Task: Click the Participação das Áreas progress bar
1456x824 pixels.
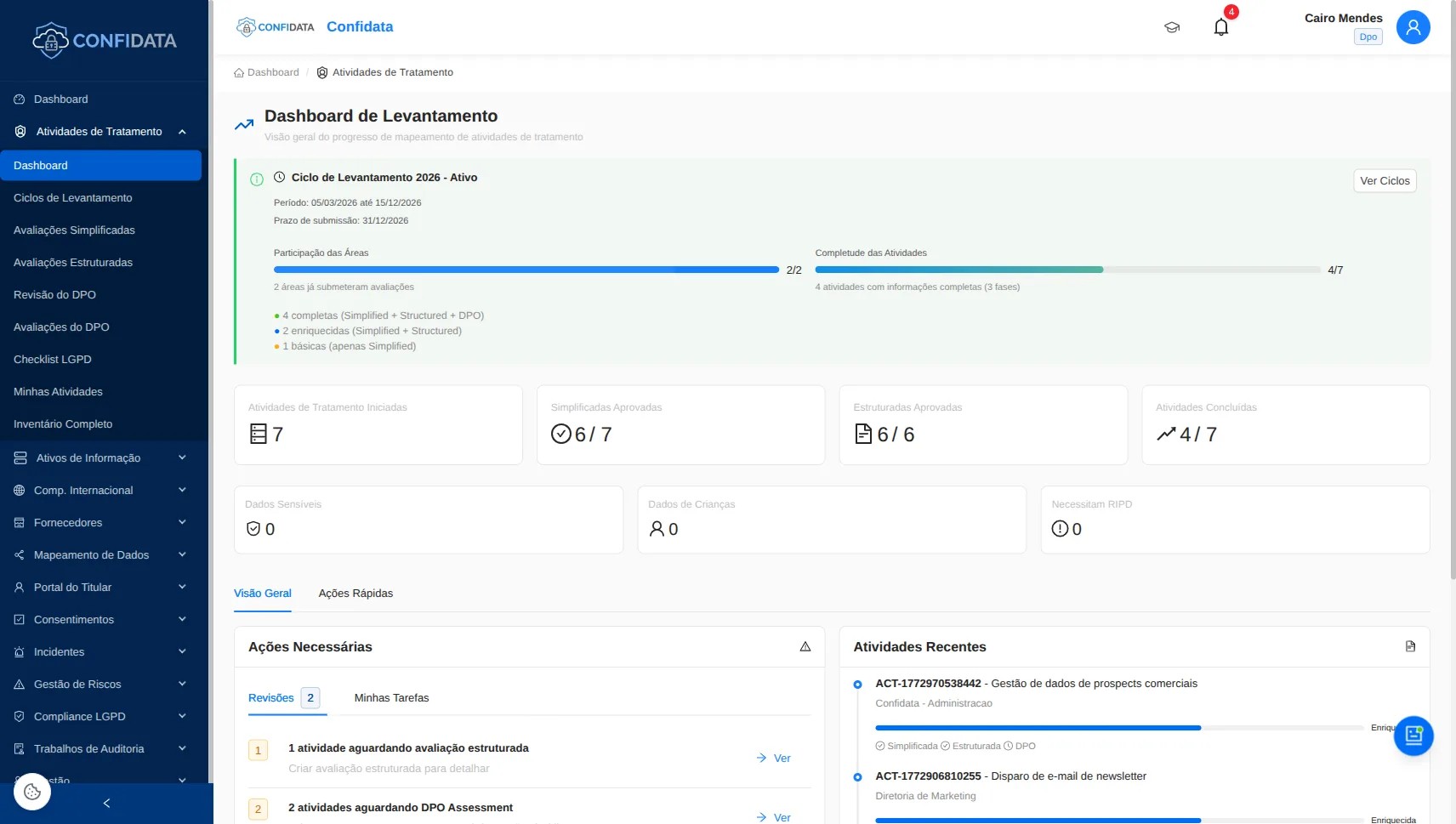Action: (526, 270)
